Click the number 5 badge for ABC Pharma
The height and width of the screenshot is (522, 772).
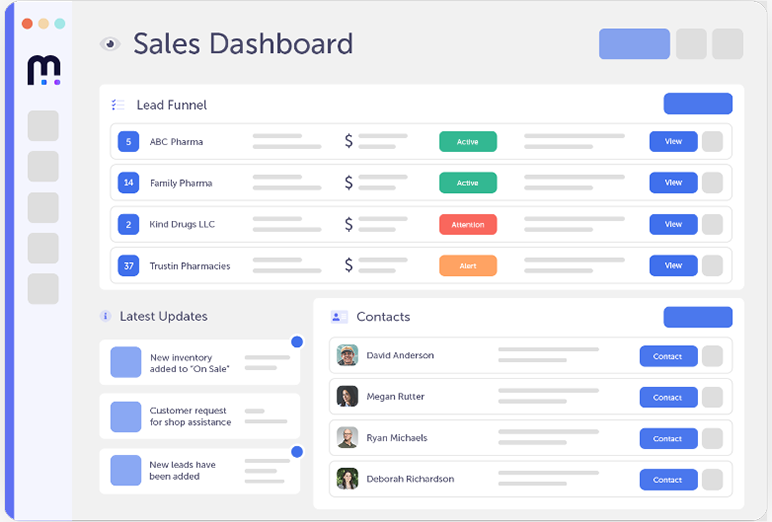point(128,142)
